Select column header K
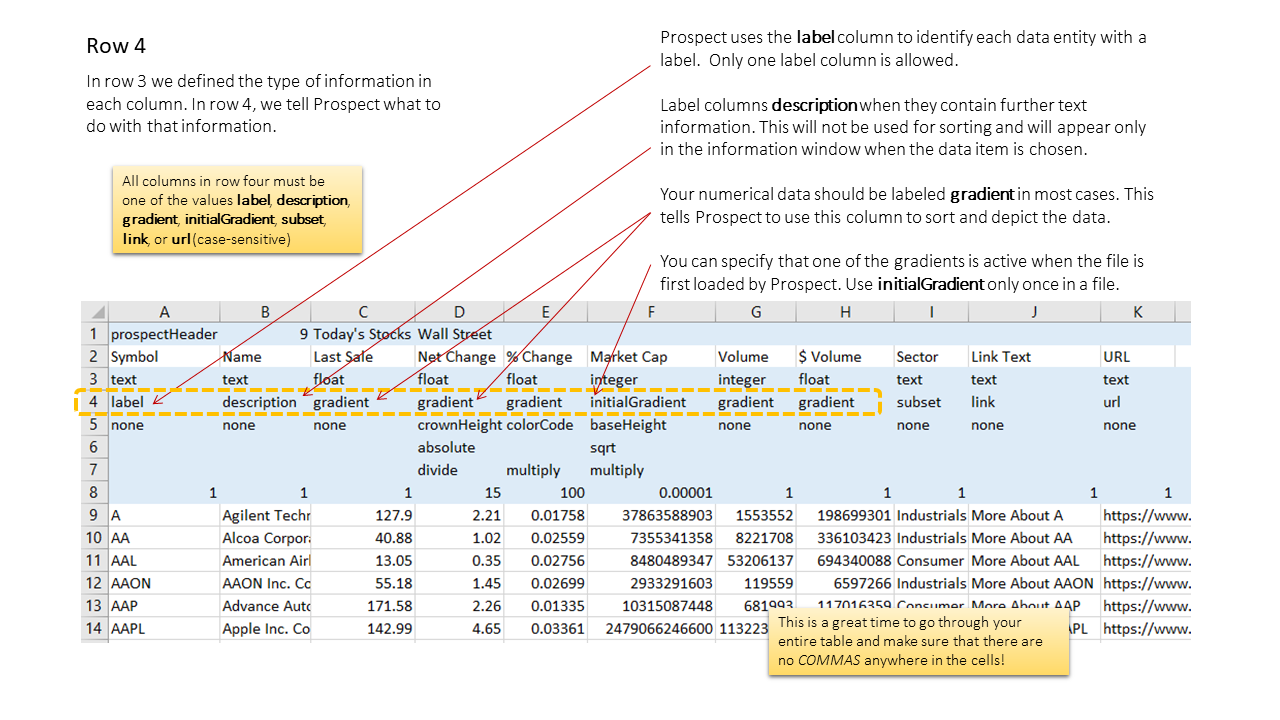 point(1138,312)
